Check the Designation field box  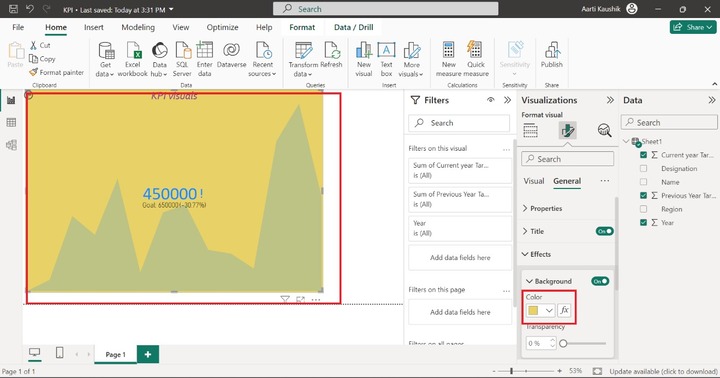click(643, 169)
